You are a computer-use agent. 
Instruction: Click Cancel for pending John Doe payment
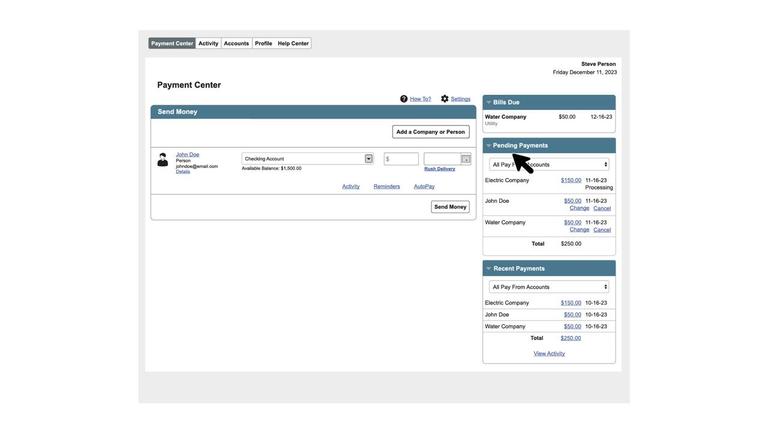click(x=602, y=208)
